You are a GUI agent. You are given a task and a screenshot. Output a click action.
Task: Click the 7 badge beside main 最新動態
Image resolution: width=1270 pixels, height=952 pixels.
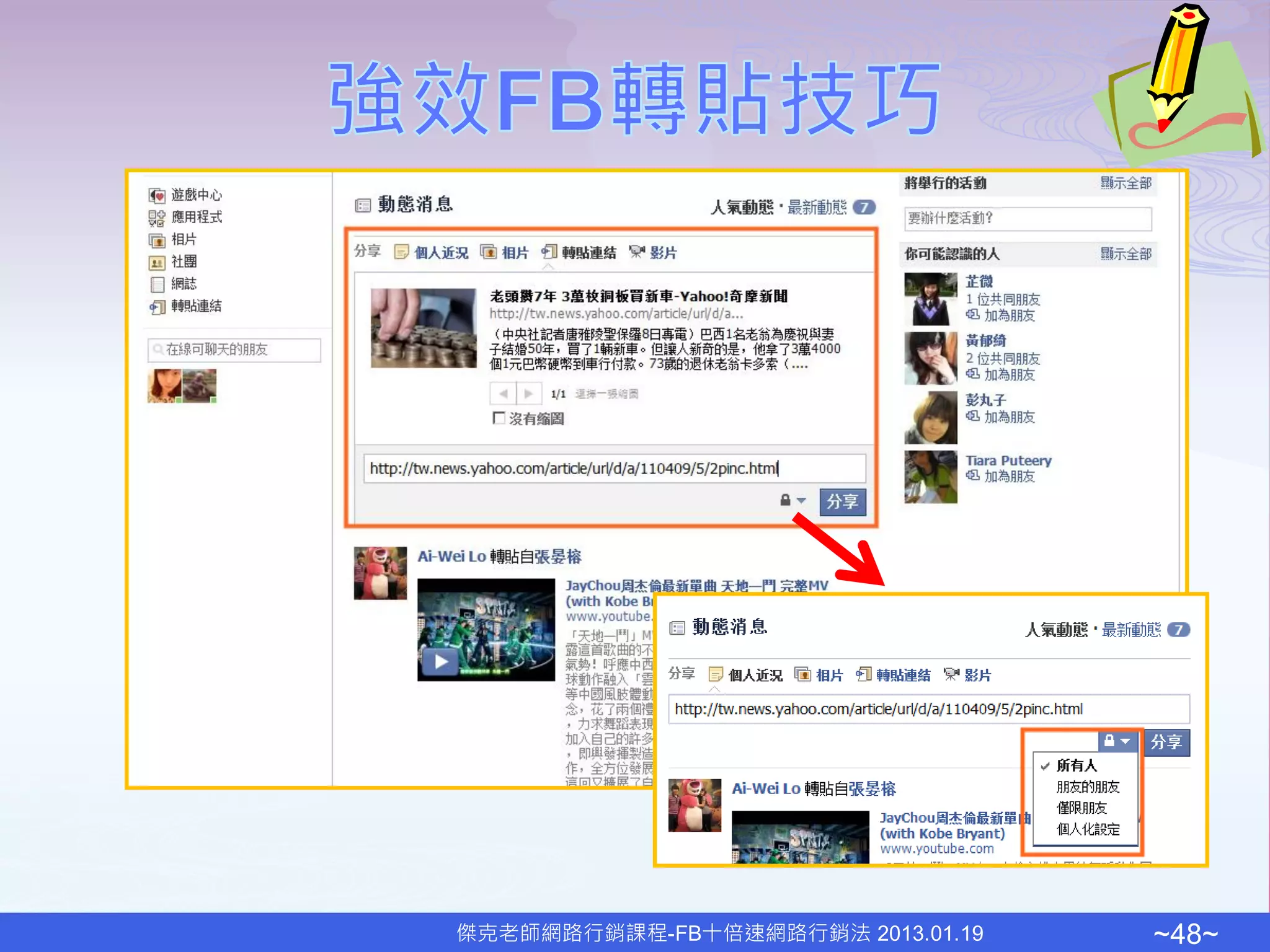click(x=864, y=207)
